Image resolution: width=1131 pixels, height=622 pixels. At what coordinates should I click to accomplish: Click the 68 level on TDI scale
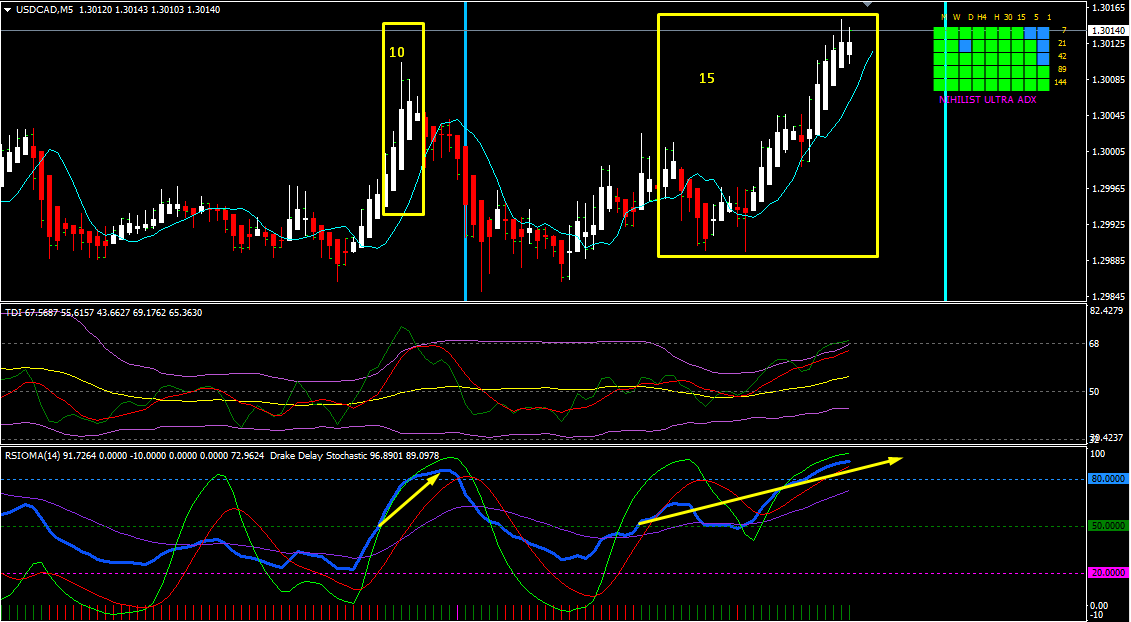tap(1096, 343)
